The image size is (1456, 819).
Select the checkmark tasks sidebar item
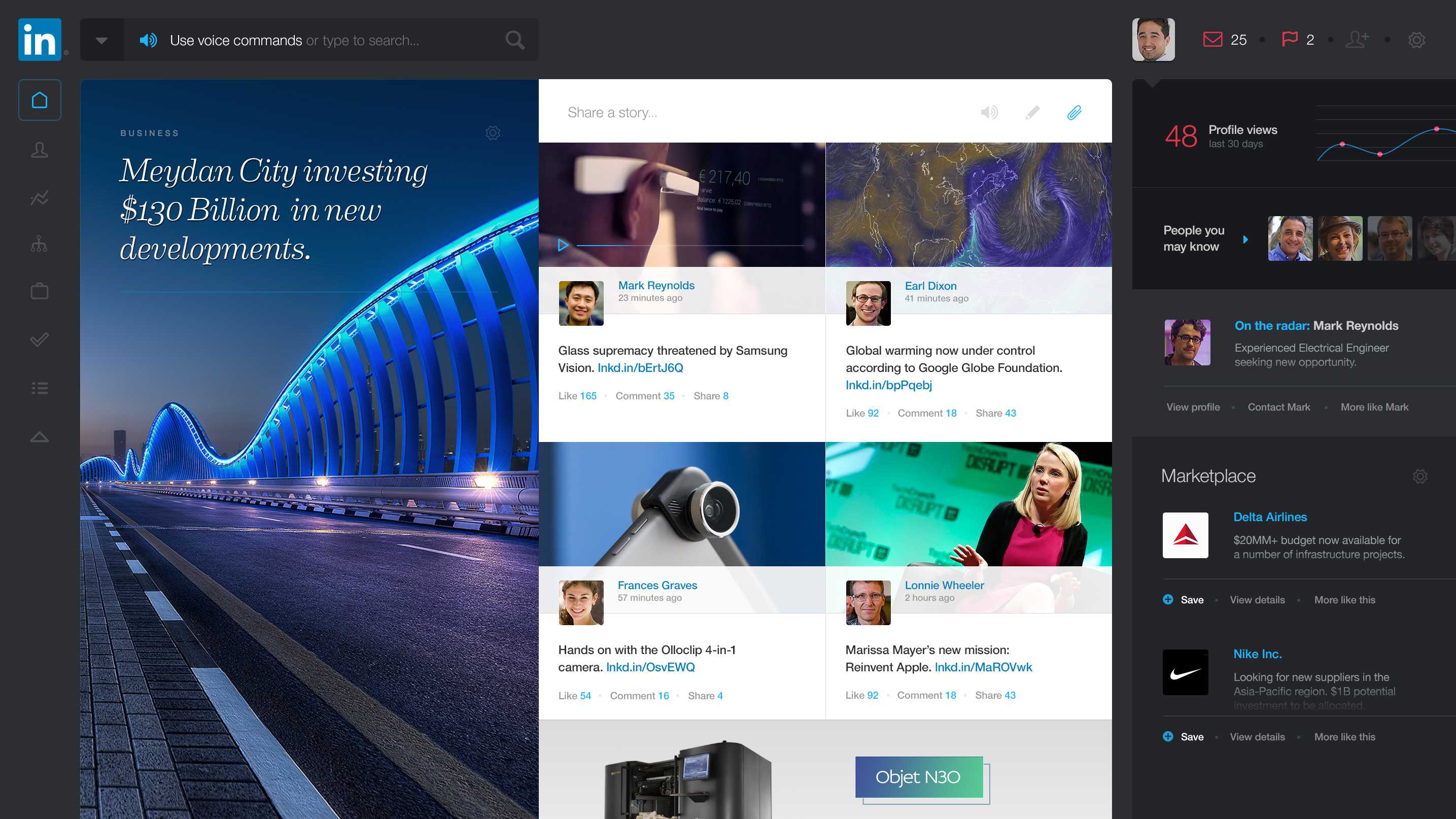[x=40, y=339]
